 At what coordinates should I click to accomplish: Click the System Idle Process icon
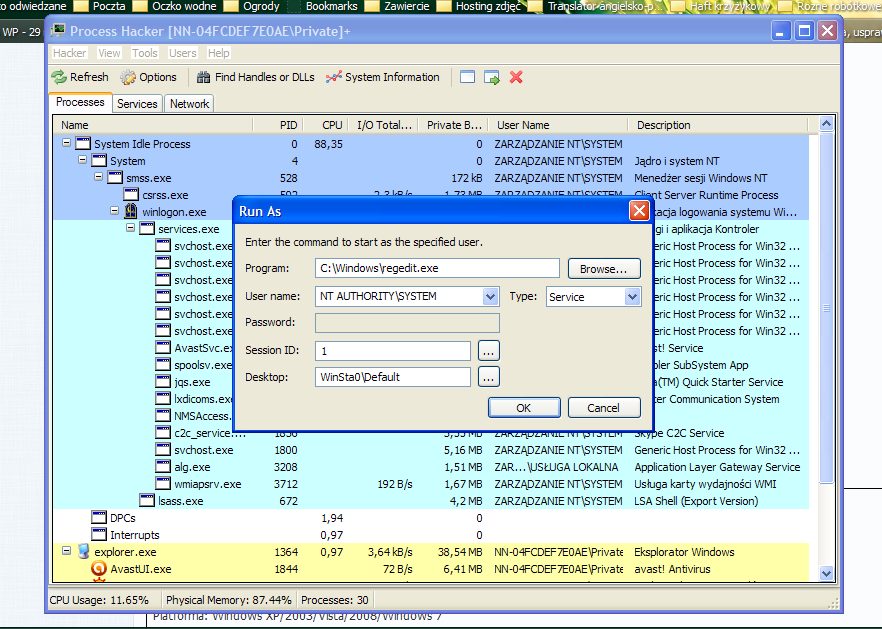point(83,143)
